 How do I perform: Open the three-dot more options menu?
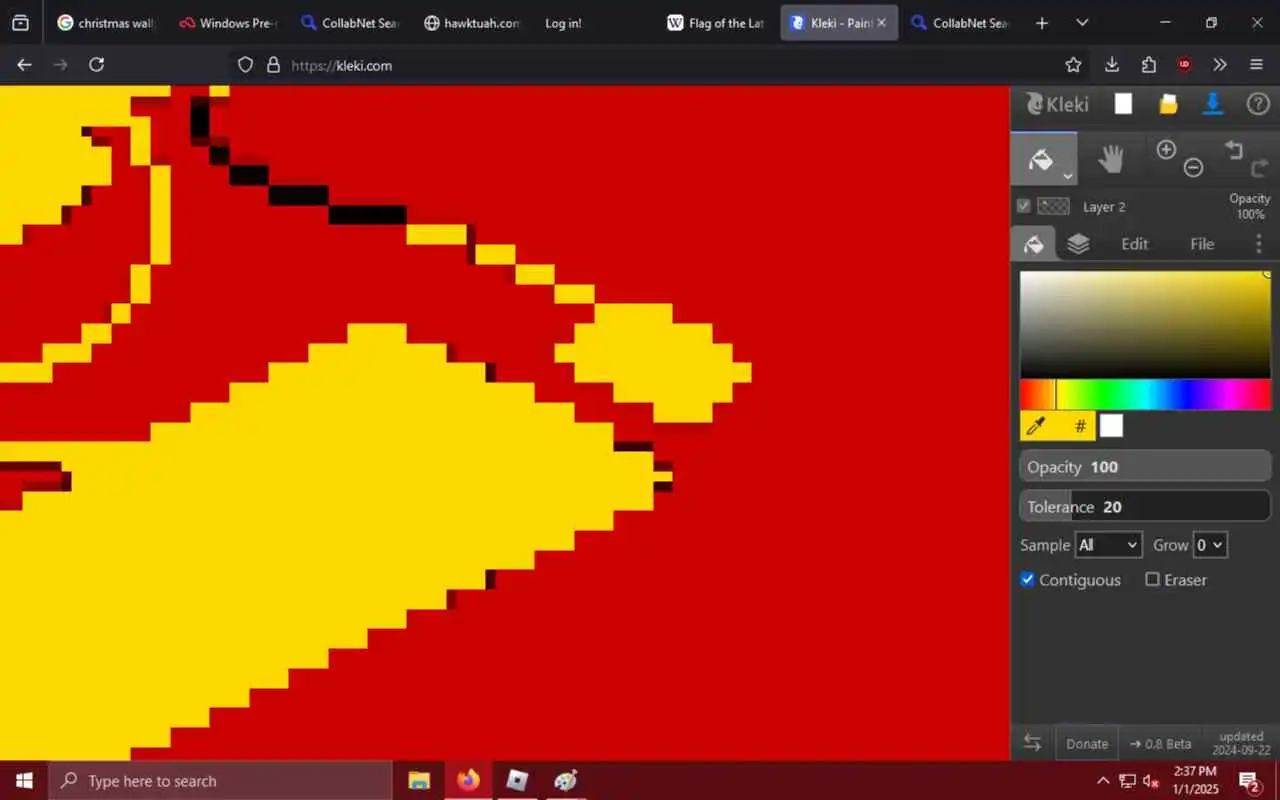point(1258,244)
